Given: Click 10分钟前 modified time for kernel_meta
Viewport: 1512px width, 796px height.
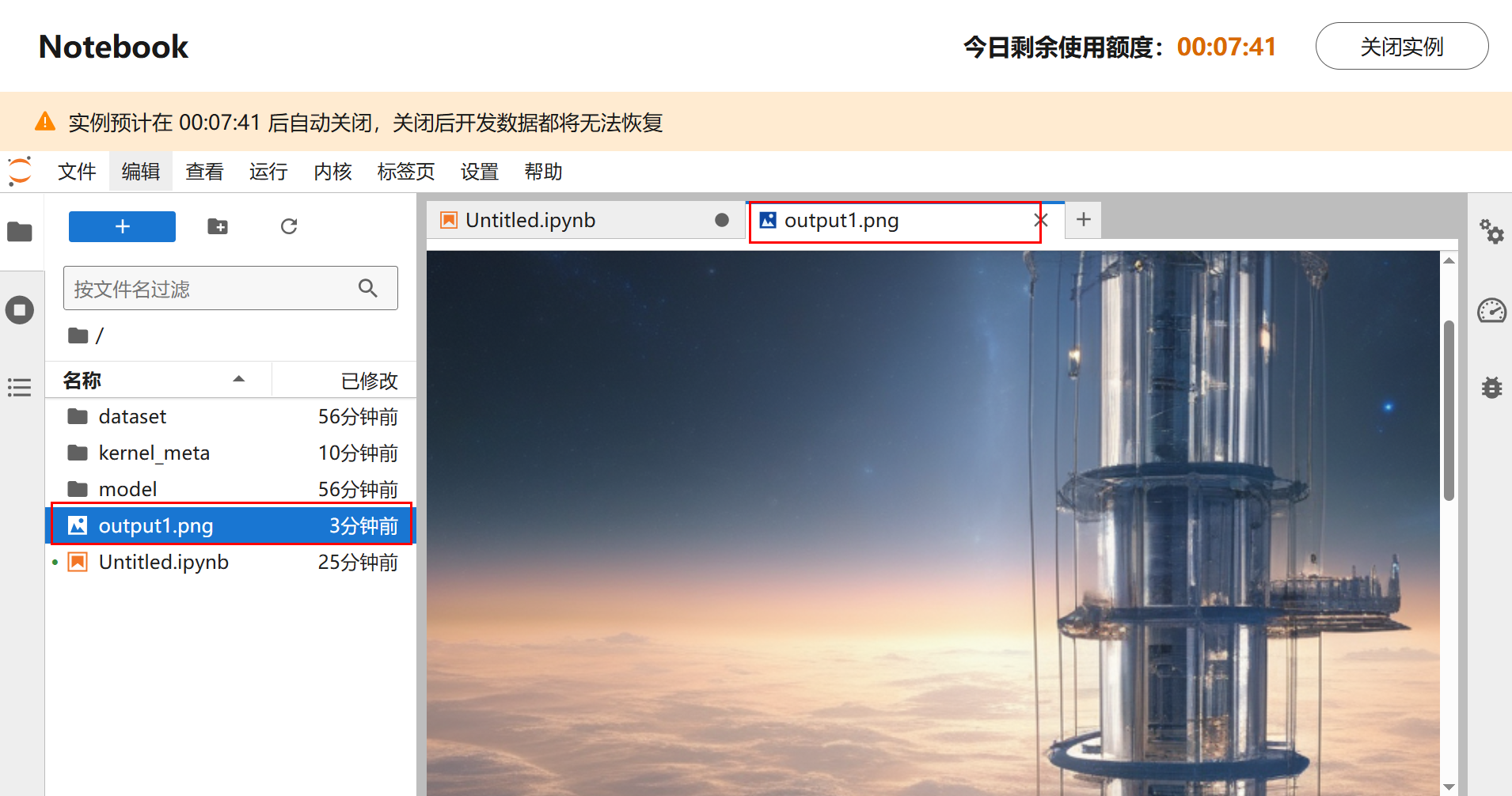Looking at the screenshot, I should coord(358,453).
